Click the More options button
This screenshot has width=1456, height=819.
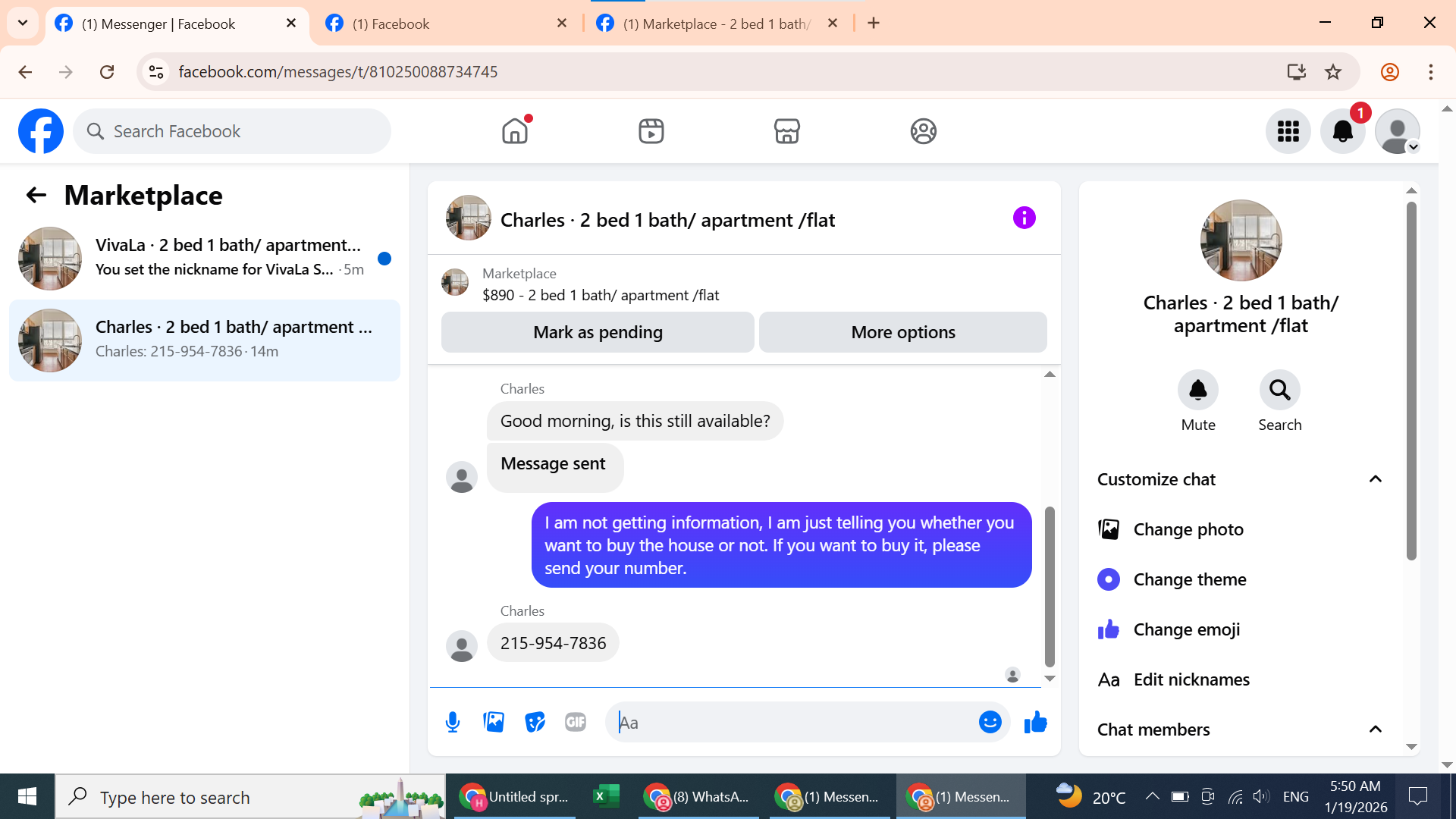point(902,332)
